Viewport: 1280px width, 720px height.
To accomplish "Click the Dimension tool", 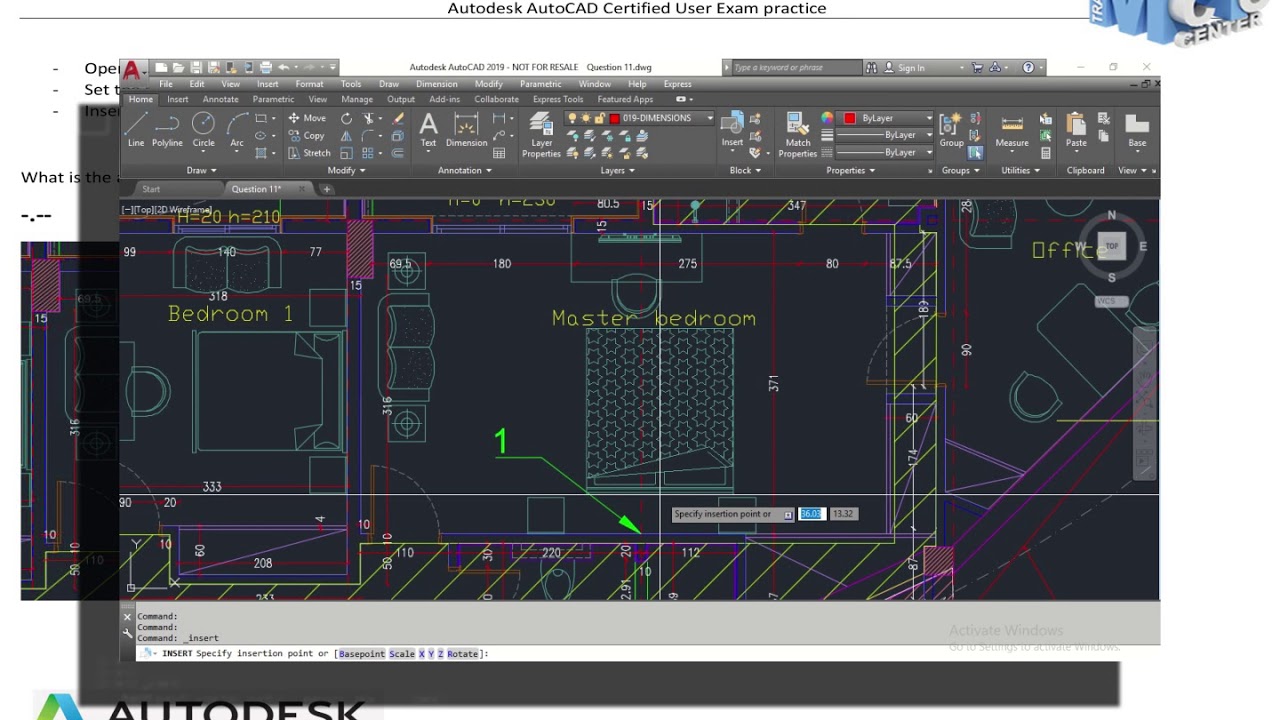I will coord(466,130).
